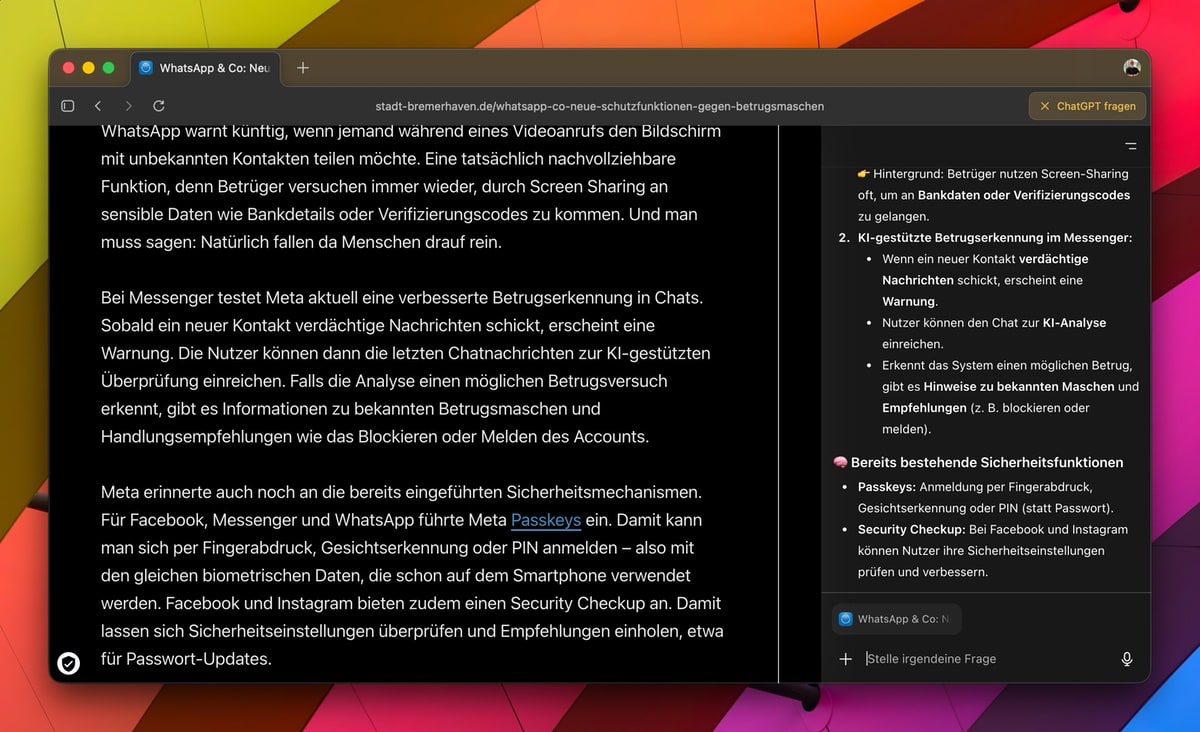Click the shield checkmark icon on page

pyautogui.click(x=68, y=663)
